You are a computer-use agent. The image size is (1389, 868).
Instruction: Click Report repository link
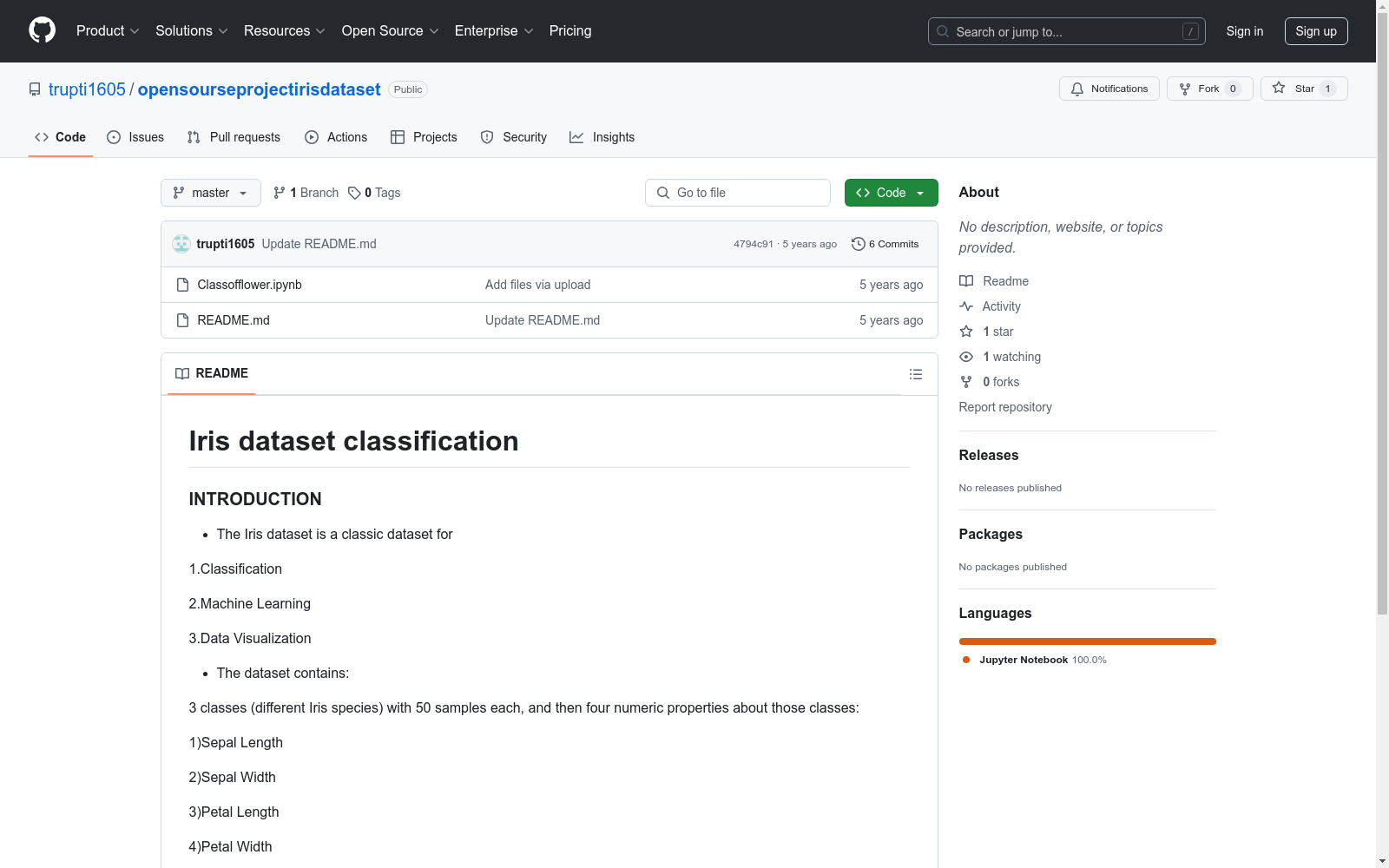point(1005,407)
